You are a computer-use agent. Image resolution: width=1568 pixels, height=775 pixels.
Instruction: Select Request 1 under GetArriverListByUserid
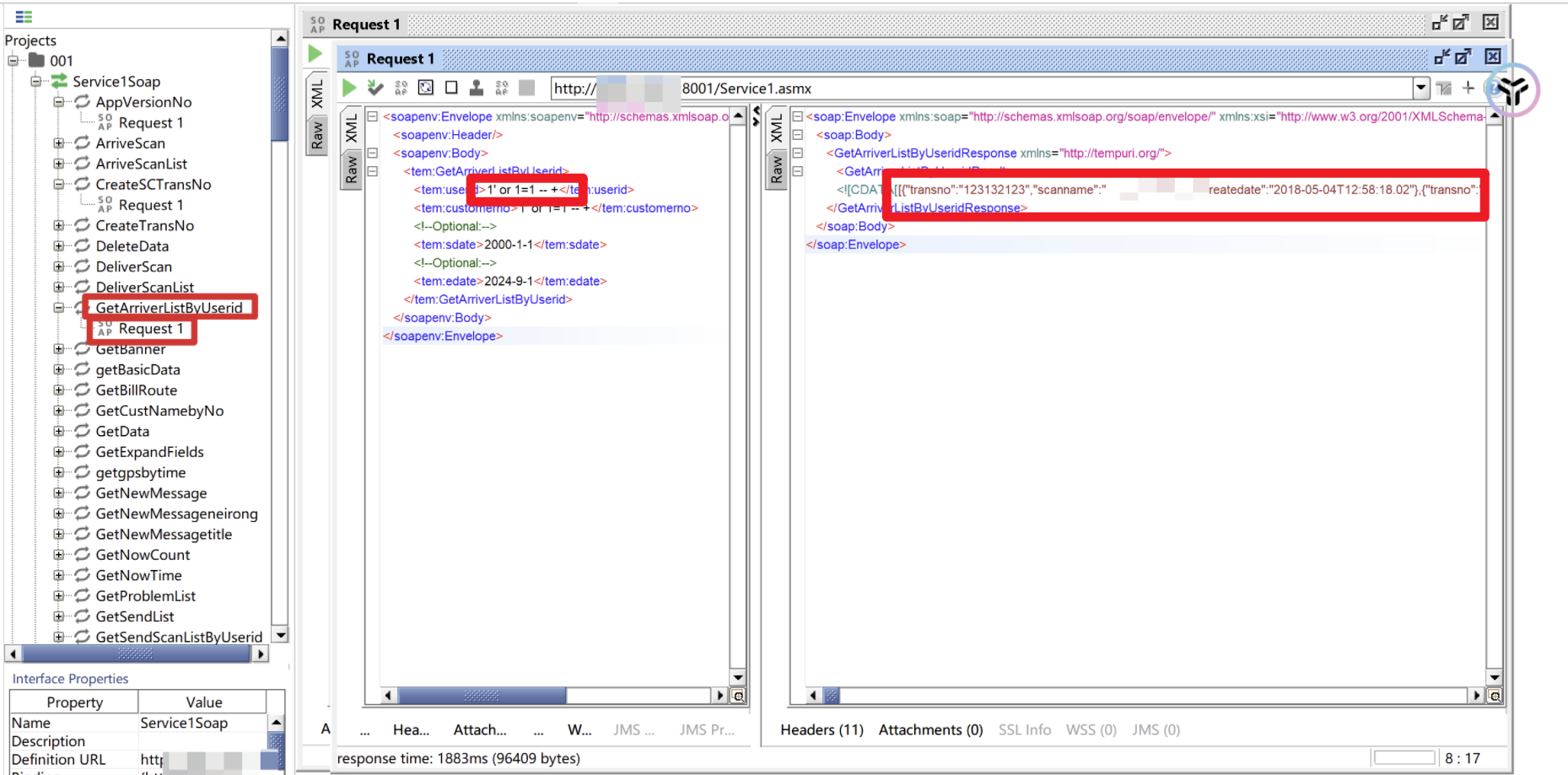[150, 329]
